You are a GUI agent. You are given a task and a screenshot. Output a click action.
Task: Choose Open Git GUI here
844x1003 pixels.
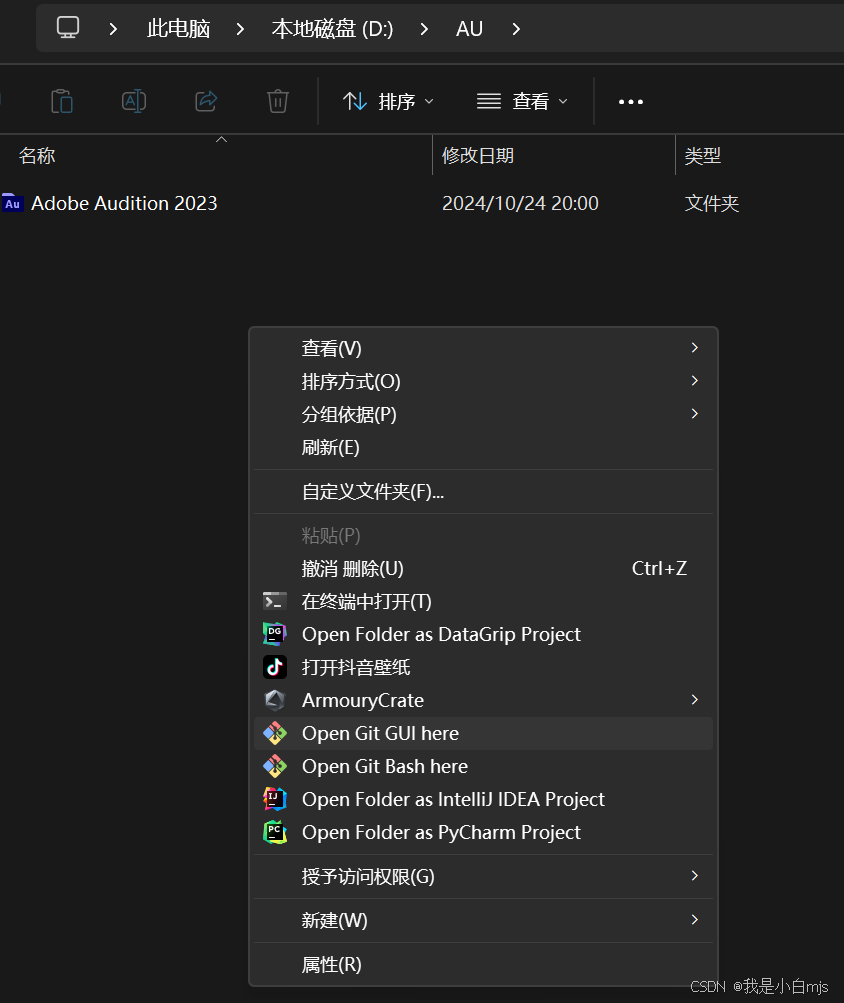pos(483,733)
